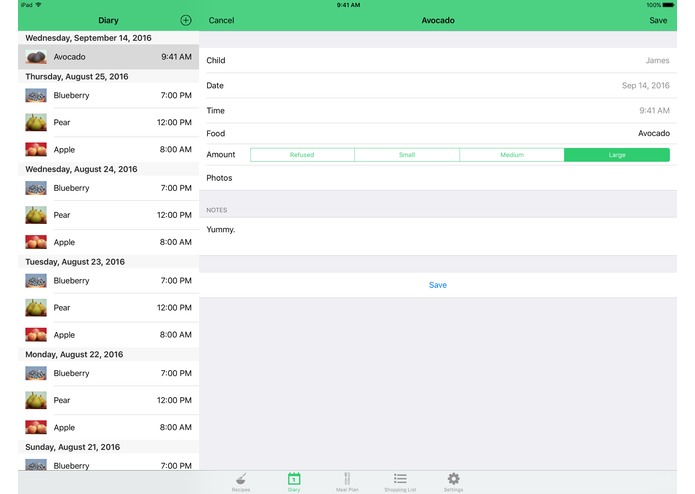Viewport: 695px width, 494px height.
Task: Open Pear thumbnail under August 25
Action: point(36,122)
